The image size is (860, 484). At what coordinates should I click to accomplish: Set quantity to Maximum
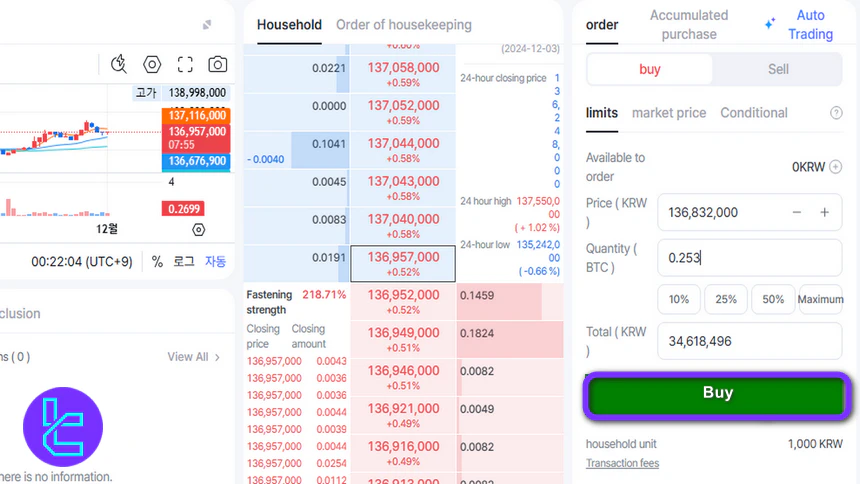[821, 299]
